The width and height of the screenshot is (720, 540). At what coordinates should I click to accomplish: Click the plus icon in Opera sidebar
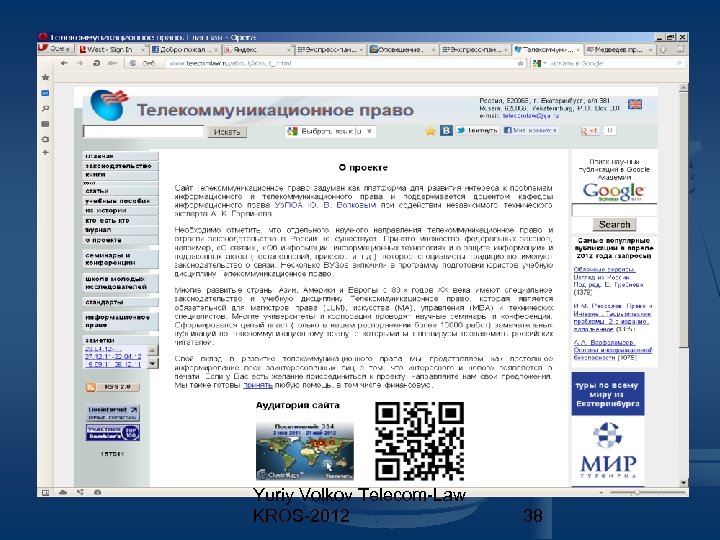pyautogui.click(x=45, y=152)
